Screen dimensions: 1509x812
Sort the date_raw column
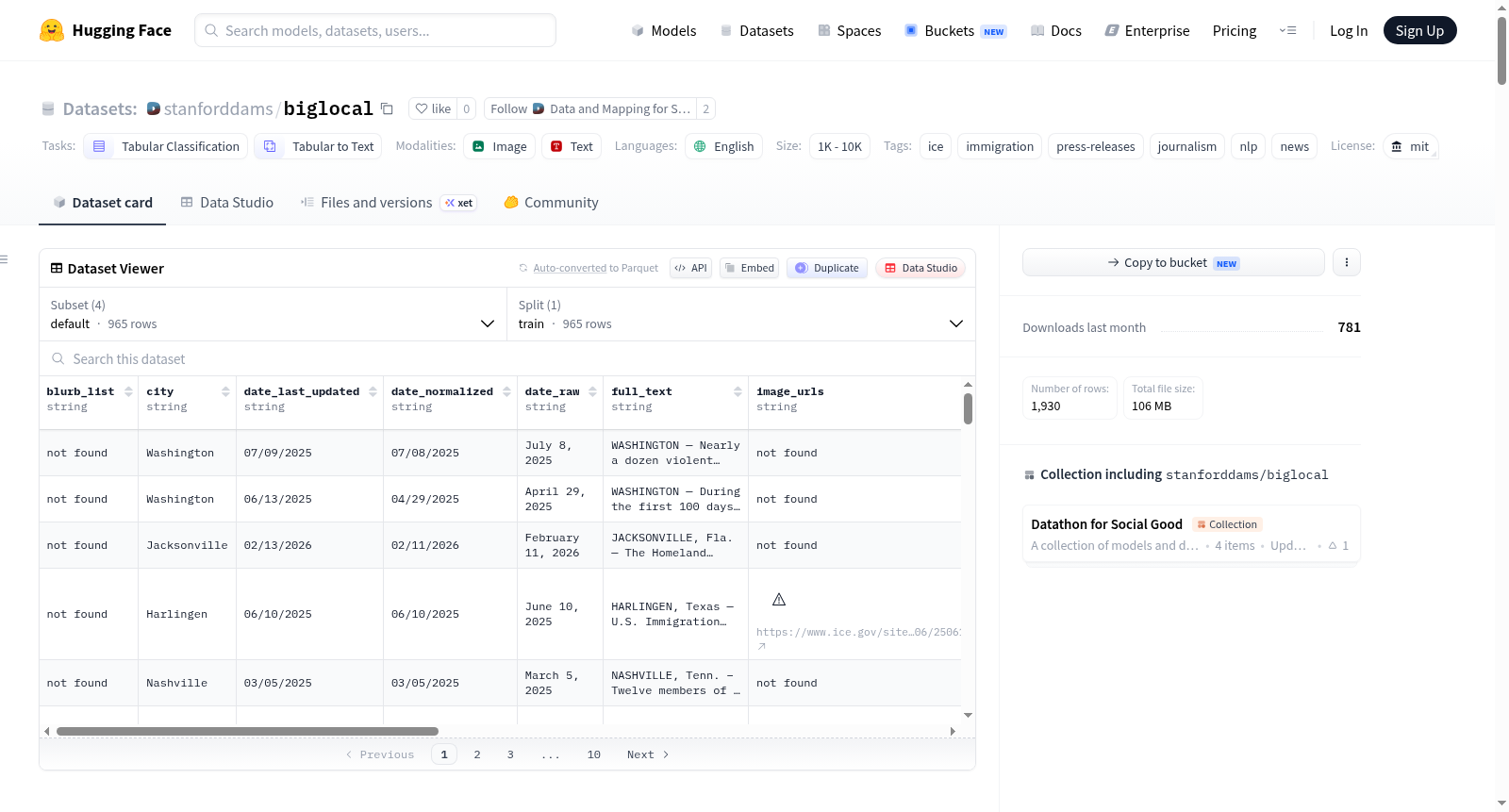(592, 391)
